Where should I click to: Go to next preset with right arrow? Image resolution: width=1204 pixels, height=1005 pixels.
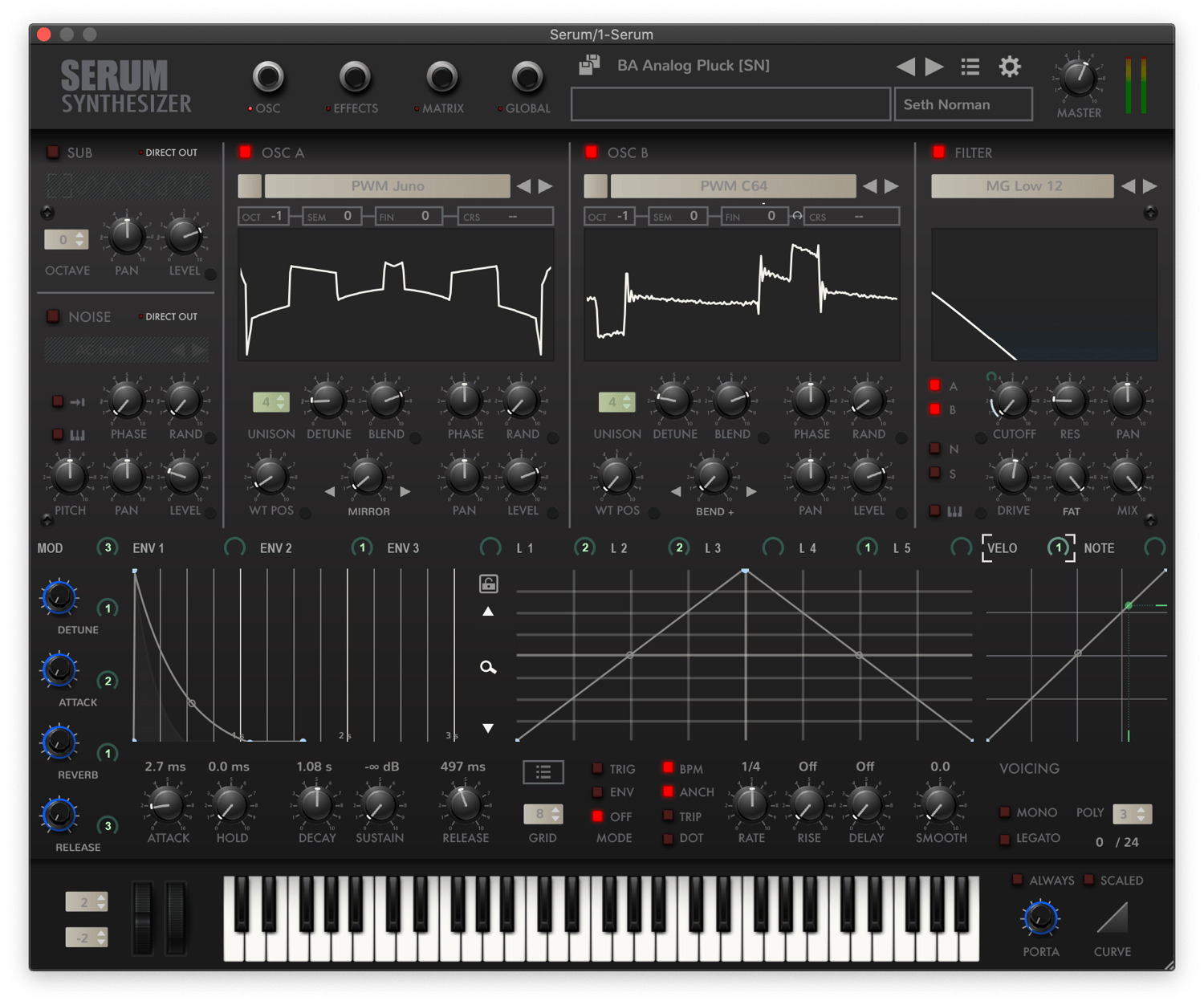pos(934,67)
